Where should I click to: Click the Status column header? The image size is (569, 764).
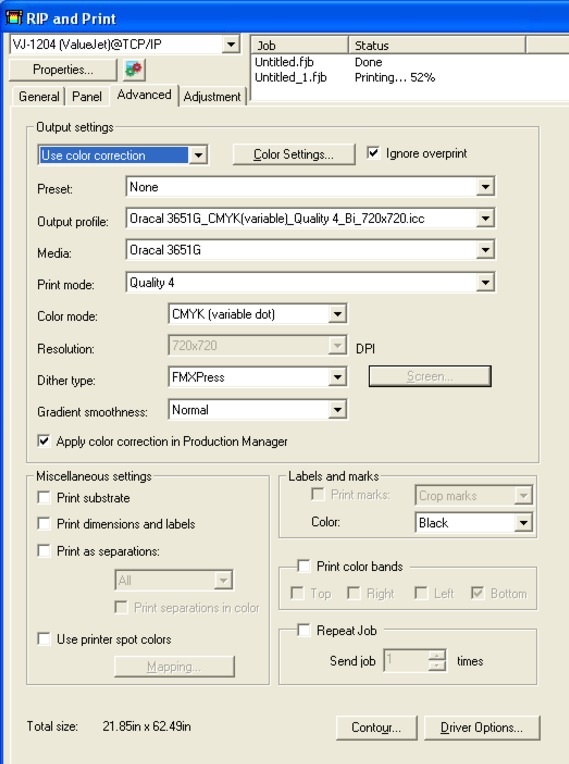point(437,45)
